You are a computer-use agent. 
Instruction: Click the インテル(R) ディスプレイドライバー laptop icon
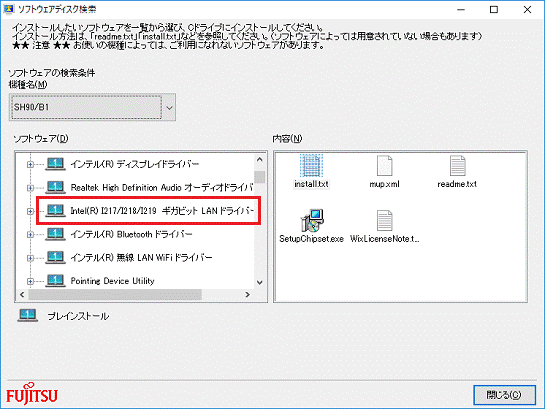tap(56, 164)
